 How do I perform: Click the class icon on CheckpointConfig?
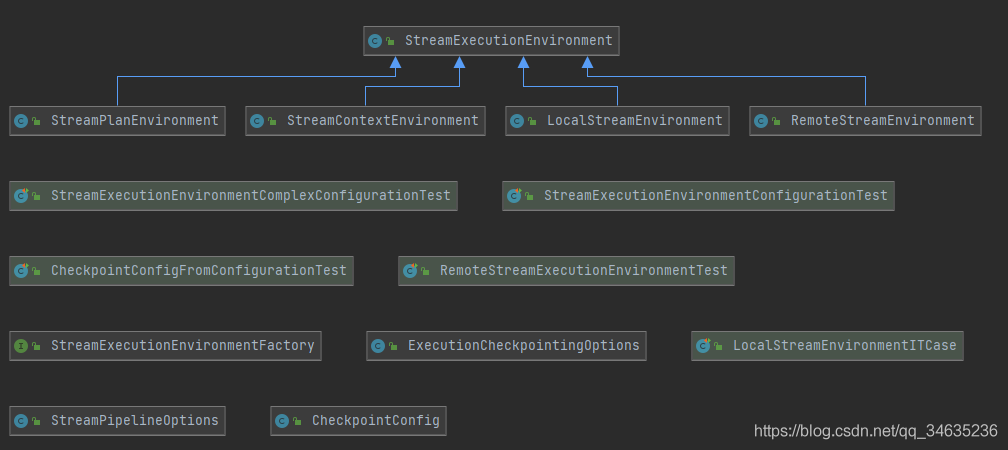coord(282,421)
